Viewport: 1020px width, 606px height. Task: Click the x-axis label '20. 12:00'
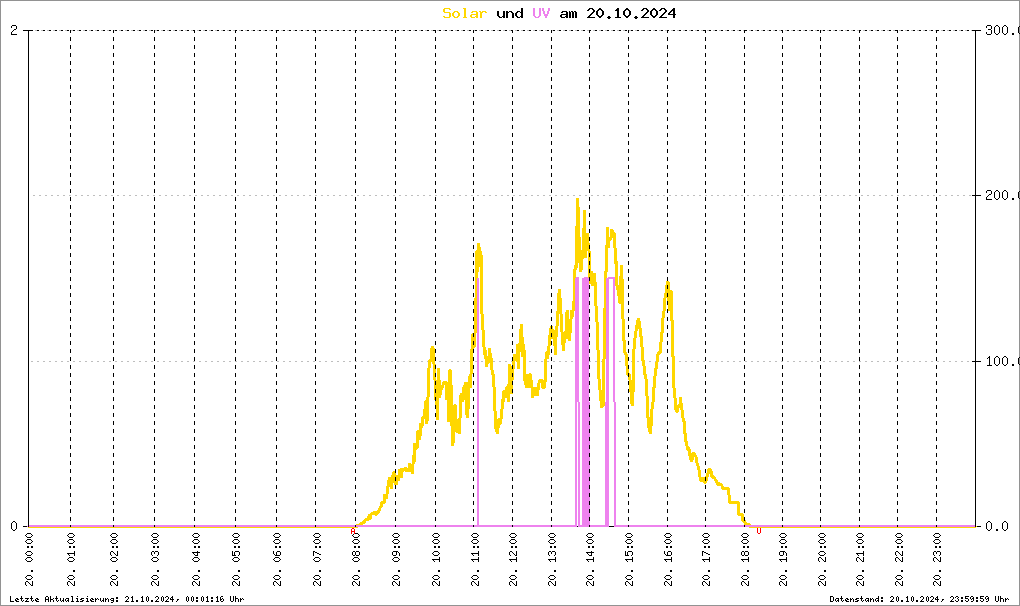(513, 560)
